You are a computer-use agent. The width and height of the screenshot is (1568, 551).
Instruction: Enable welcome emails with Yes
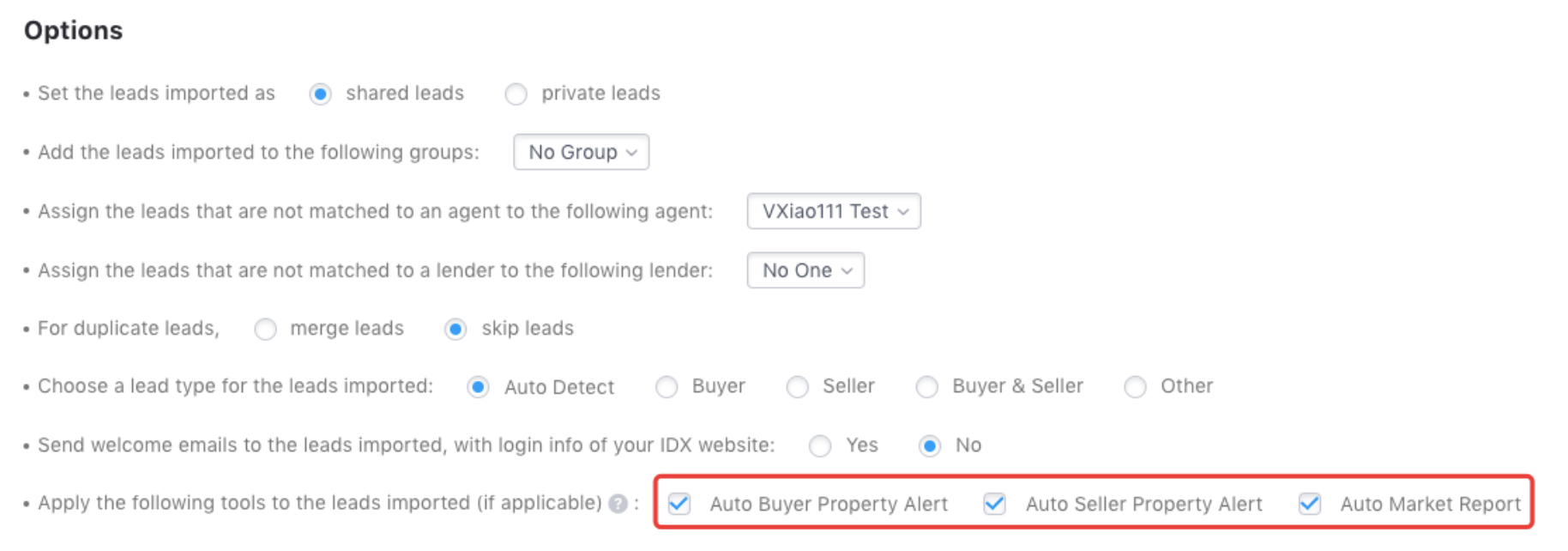coord(821,445)
